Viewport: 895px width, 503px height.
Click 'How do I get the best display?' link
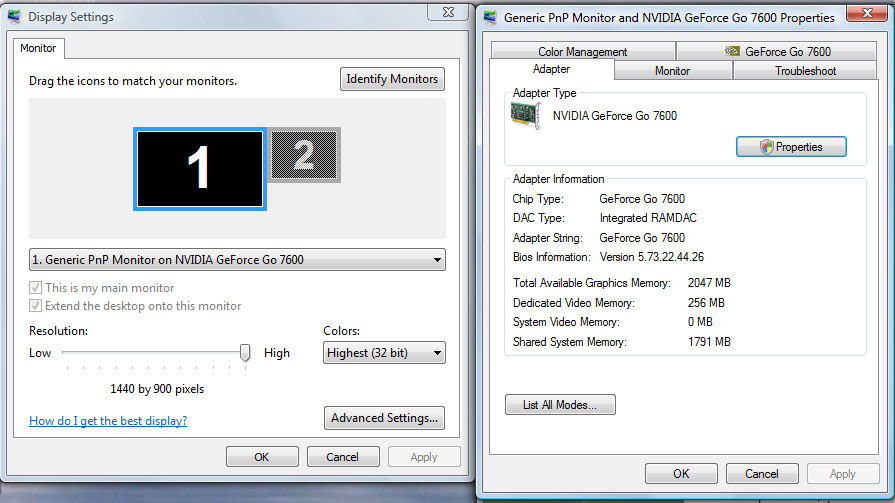tap(108, 421)
